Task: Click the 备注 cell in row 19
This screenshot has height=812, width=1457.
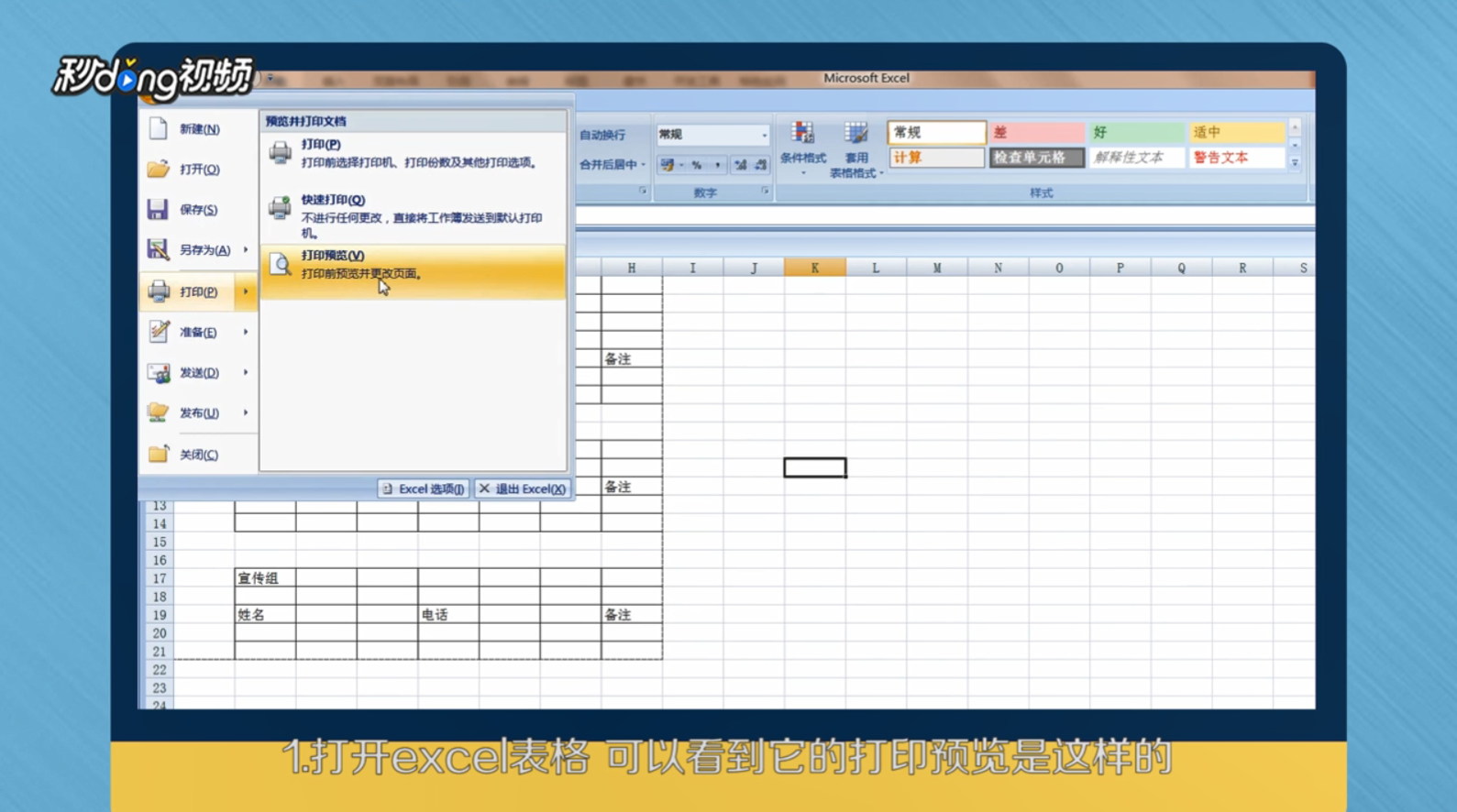Action: (x=632, y=615)
